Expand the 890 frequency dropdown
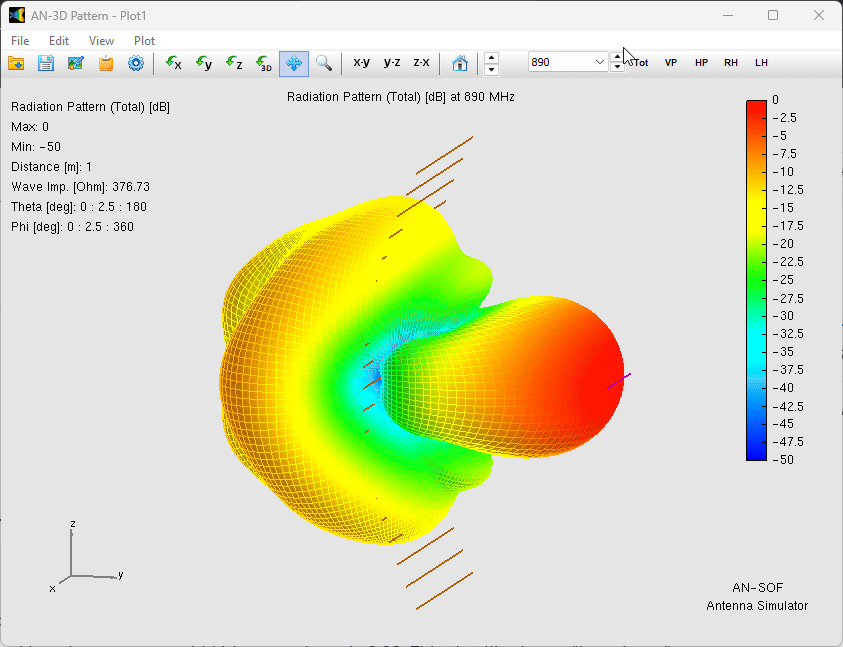 (x=600, y=62)
